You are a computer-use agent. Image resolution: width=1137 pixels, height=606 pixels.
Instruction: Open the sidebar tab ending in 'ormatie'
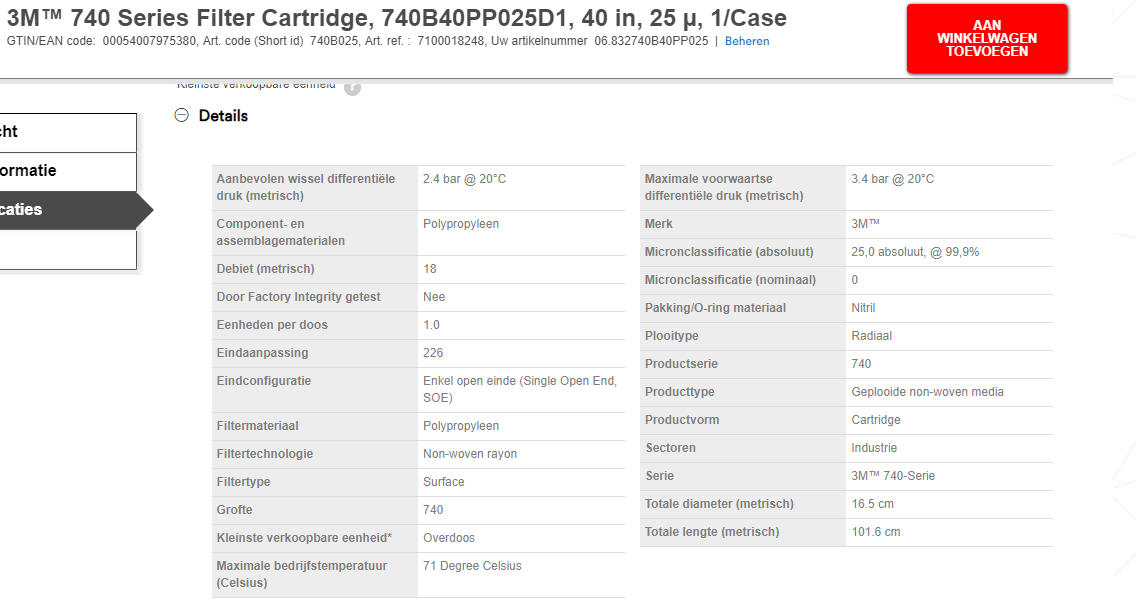pyautogui.click(x=68, y=172)
